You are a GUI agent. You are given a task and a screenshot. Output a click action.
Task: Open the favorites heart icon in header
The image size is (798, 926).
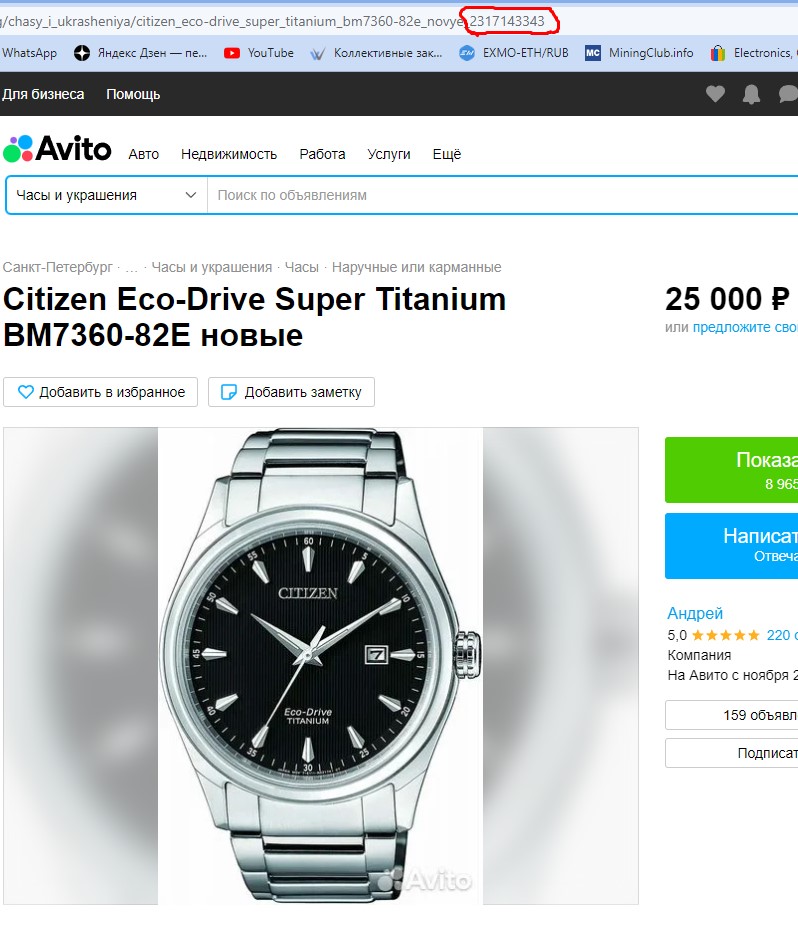715,94
